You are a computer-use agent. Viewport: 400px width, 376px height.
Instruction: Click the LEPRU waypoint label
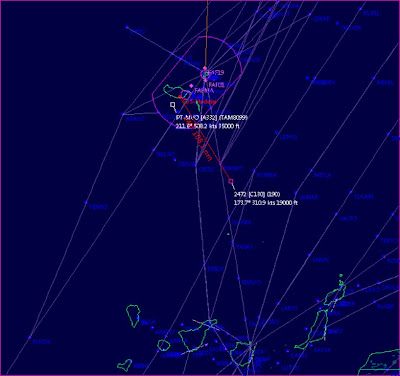(289, 137)
